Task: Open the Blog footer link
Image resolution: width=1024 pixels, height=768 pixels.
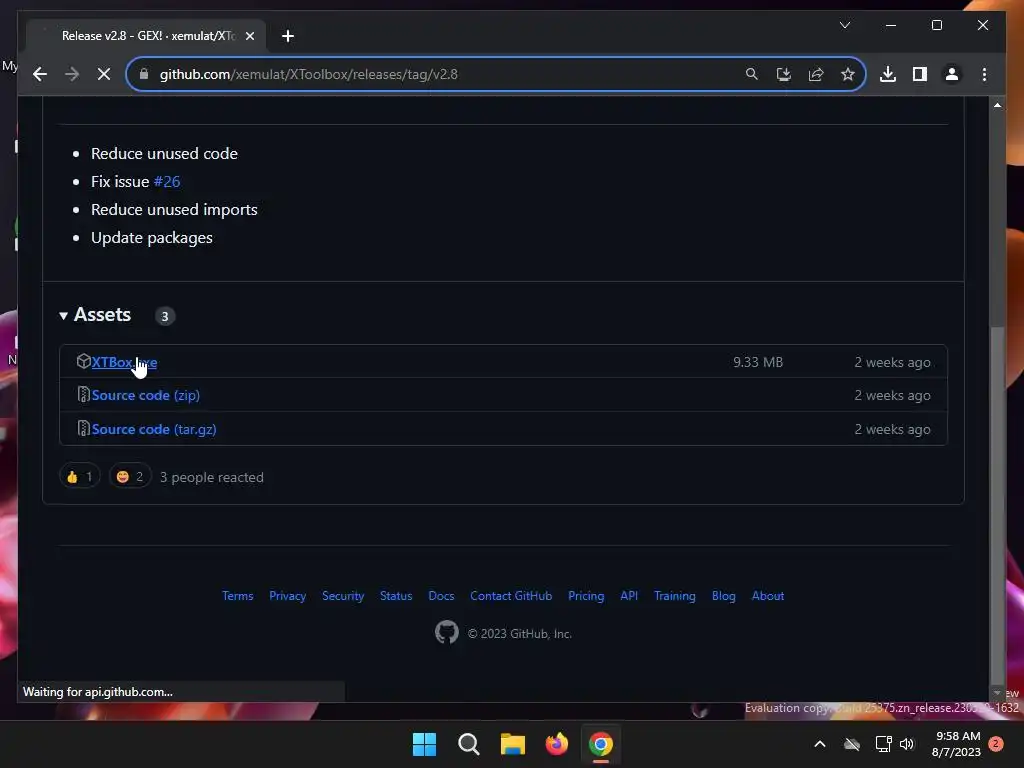Action: (724, 596)
